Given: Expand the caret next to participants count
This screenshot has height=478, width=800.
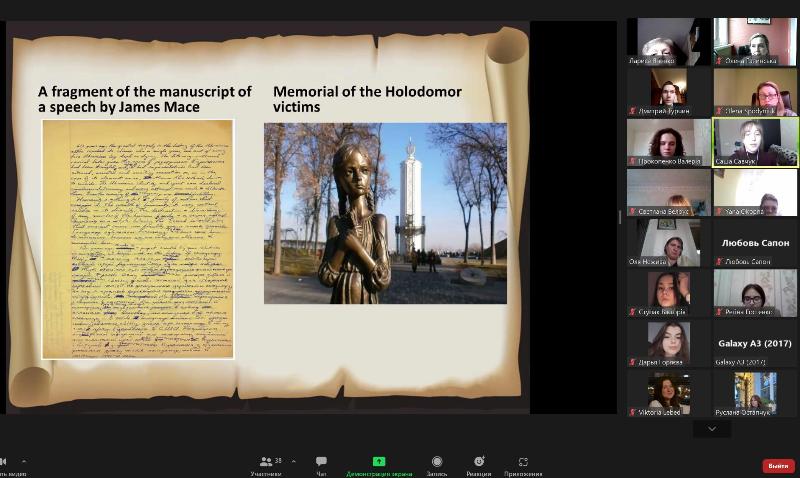Looking at the screenshot, I should [293, 461].
